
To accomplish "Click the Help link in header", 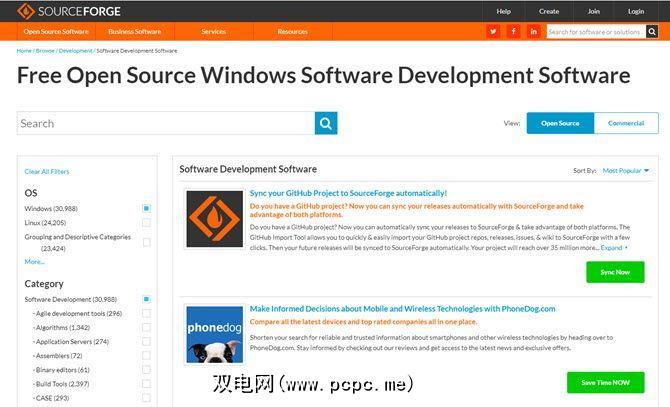I will (x=504, y=11).
